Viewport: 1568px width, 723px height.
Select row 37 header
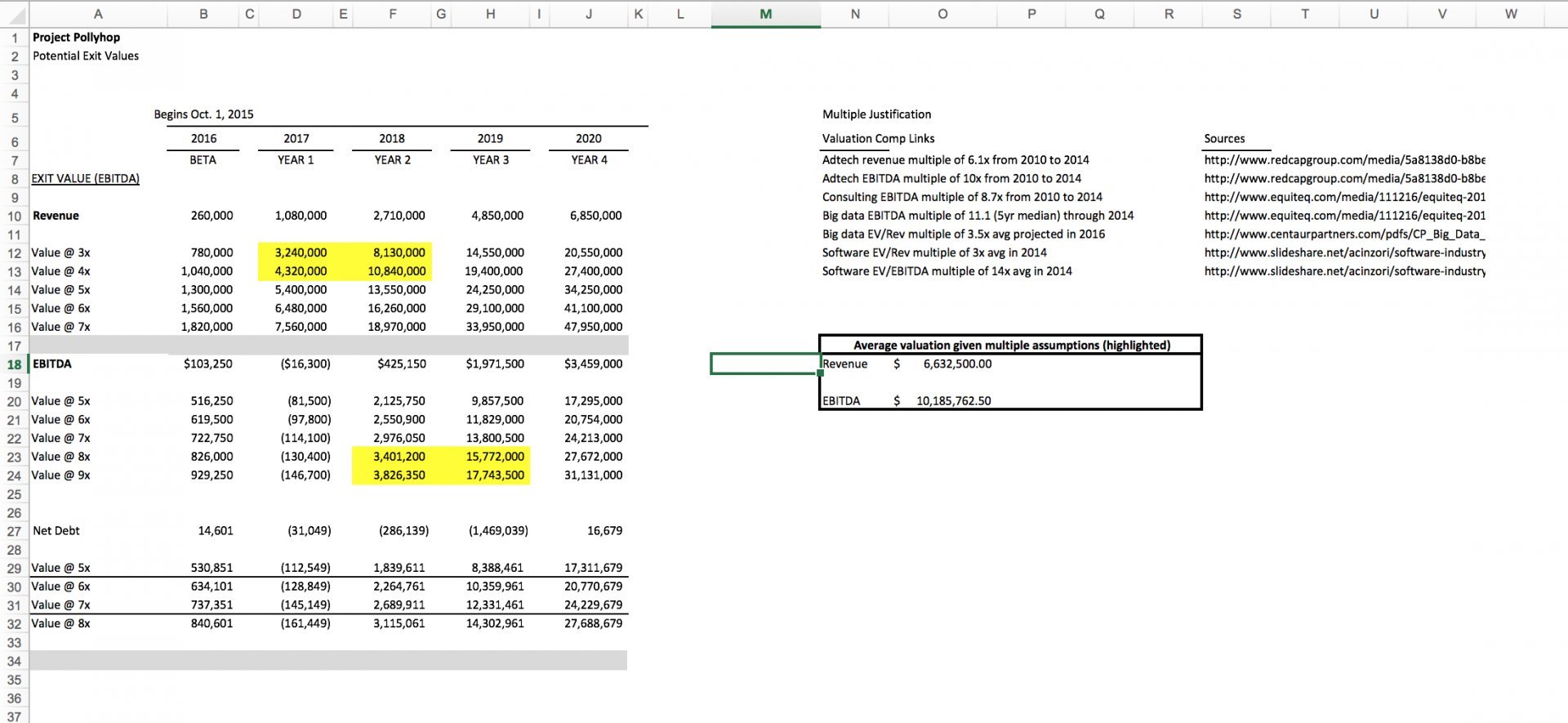14,716
